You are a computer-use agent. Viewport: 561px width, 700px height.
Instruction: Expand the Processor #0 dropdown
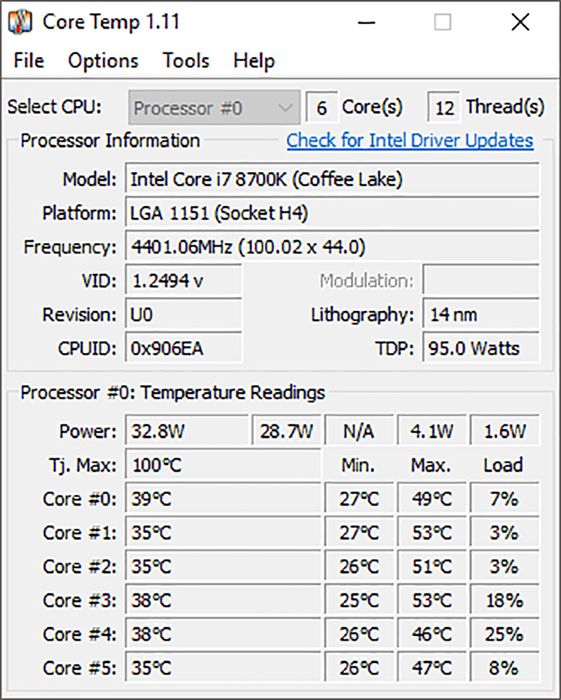214,108
